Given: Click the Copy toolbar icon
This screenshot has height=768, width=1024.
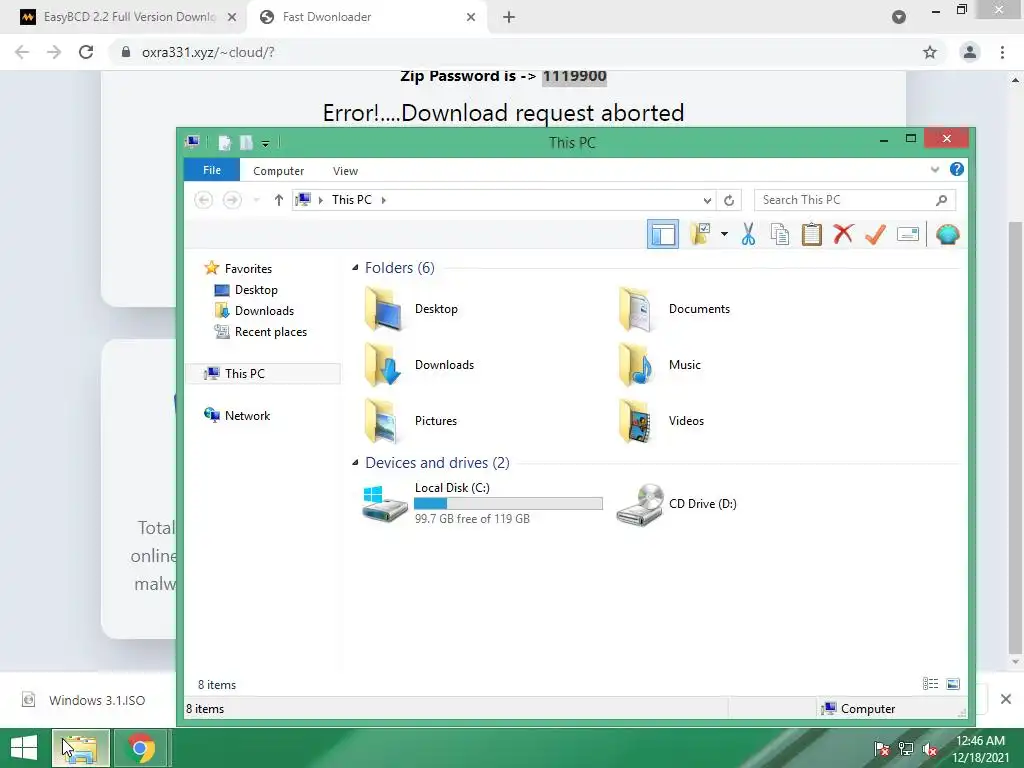Looking at the screenshot, I should pos(780,234).
